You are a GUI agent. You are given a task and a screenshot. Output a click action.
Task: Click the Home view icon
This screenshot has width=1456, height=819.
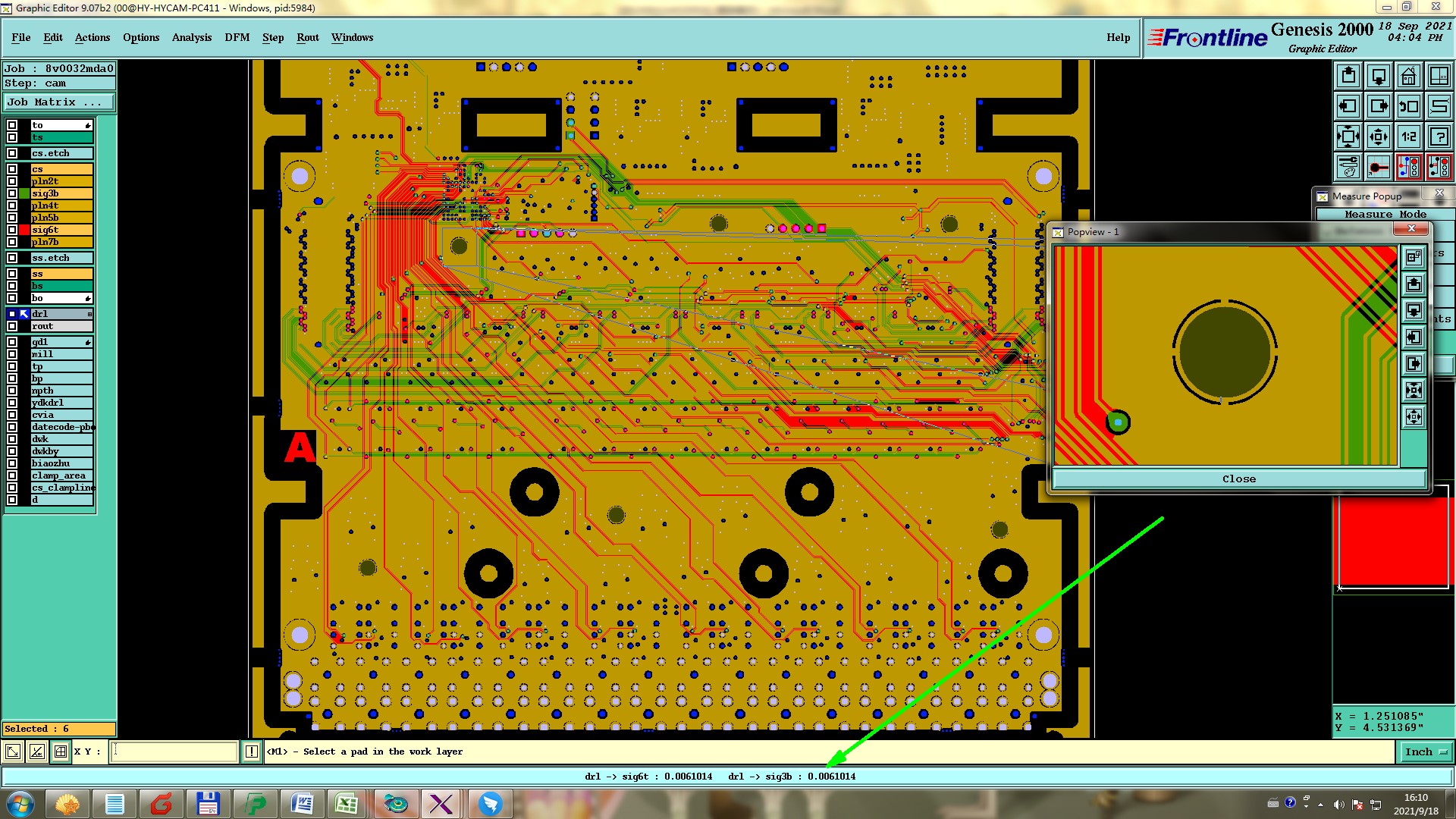(1408, 76)
